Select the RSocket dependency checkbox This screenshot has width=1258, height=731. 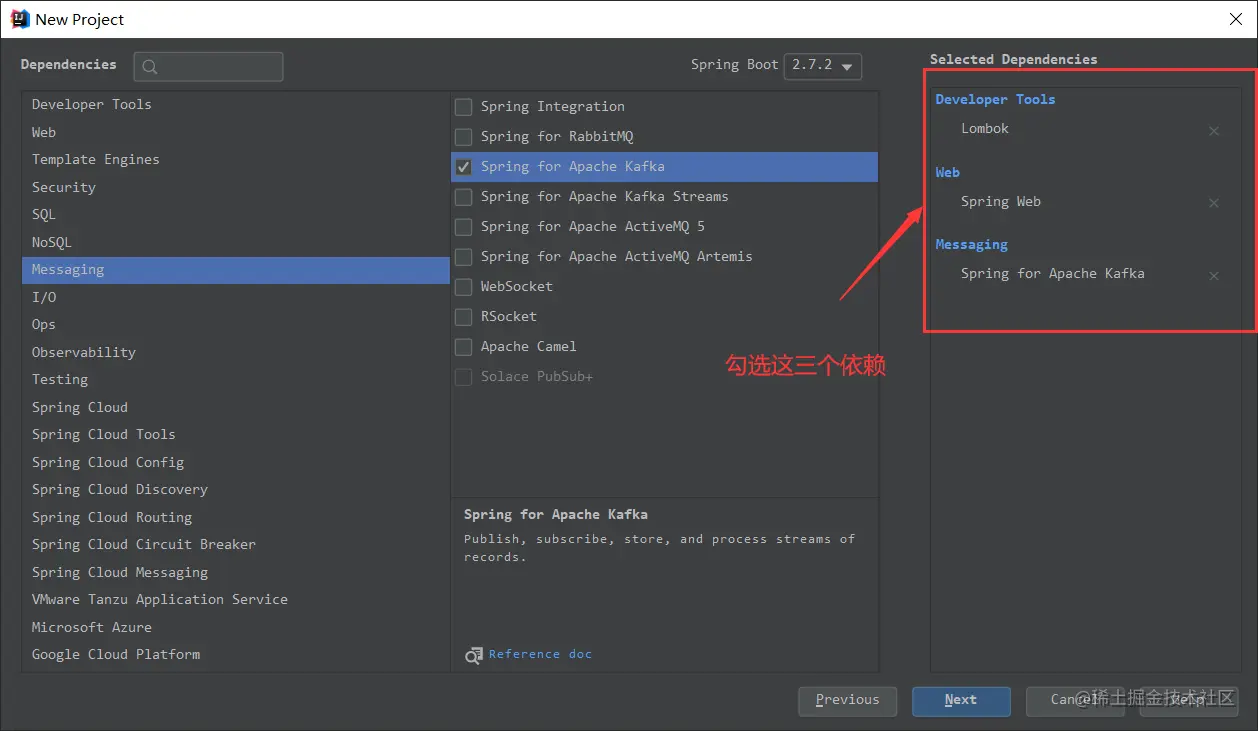click(x=463, y=317)
